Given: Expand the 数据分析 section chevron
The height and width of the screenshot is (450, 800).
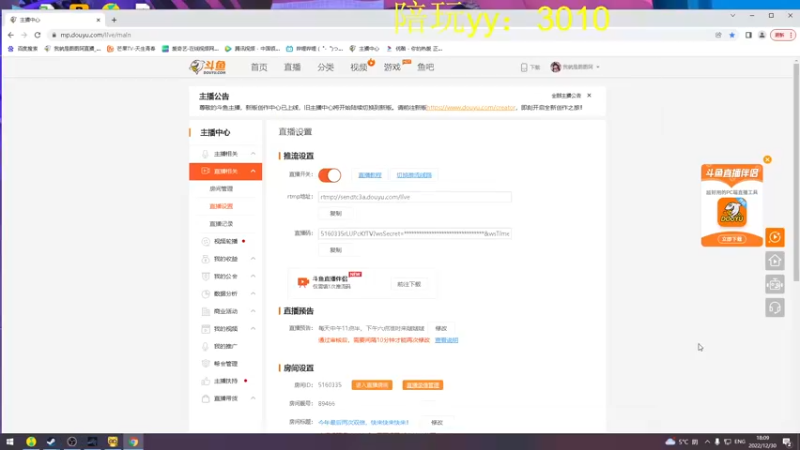Looking at the screenshot, I should coord(253,294).
